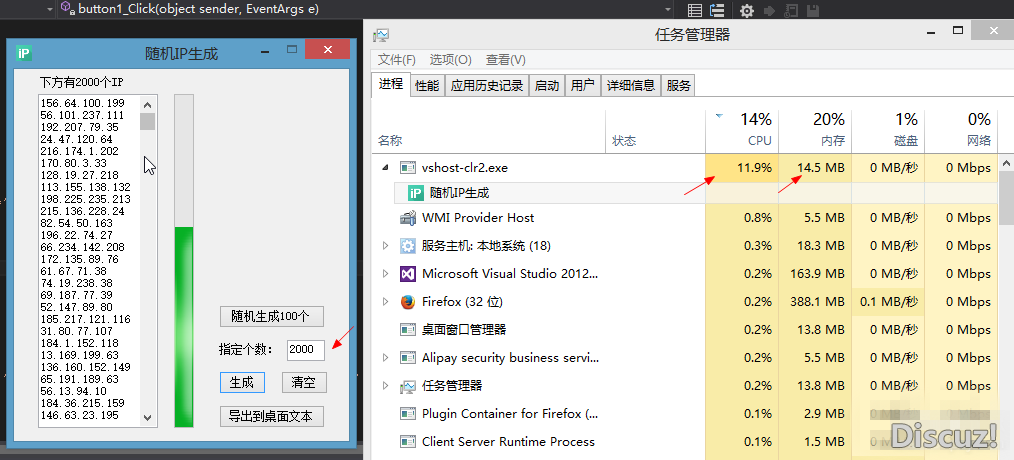This screenshot has width=1014, height=460.
Task: Click the Firefox icon in process list
Action: pyautogui.click(x=408, y=302)
